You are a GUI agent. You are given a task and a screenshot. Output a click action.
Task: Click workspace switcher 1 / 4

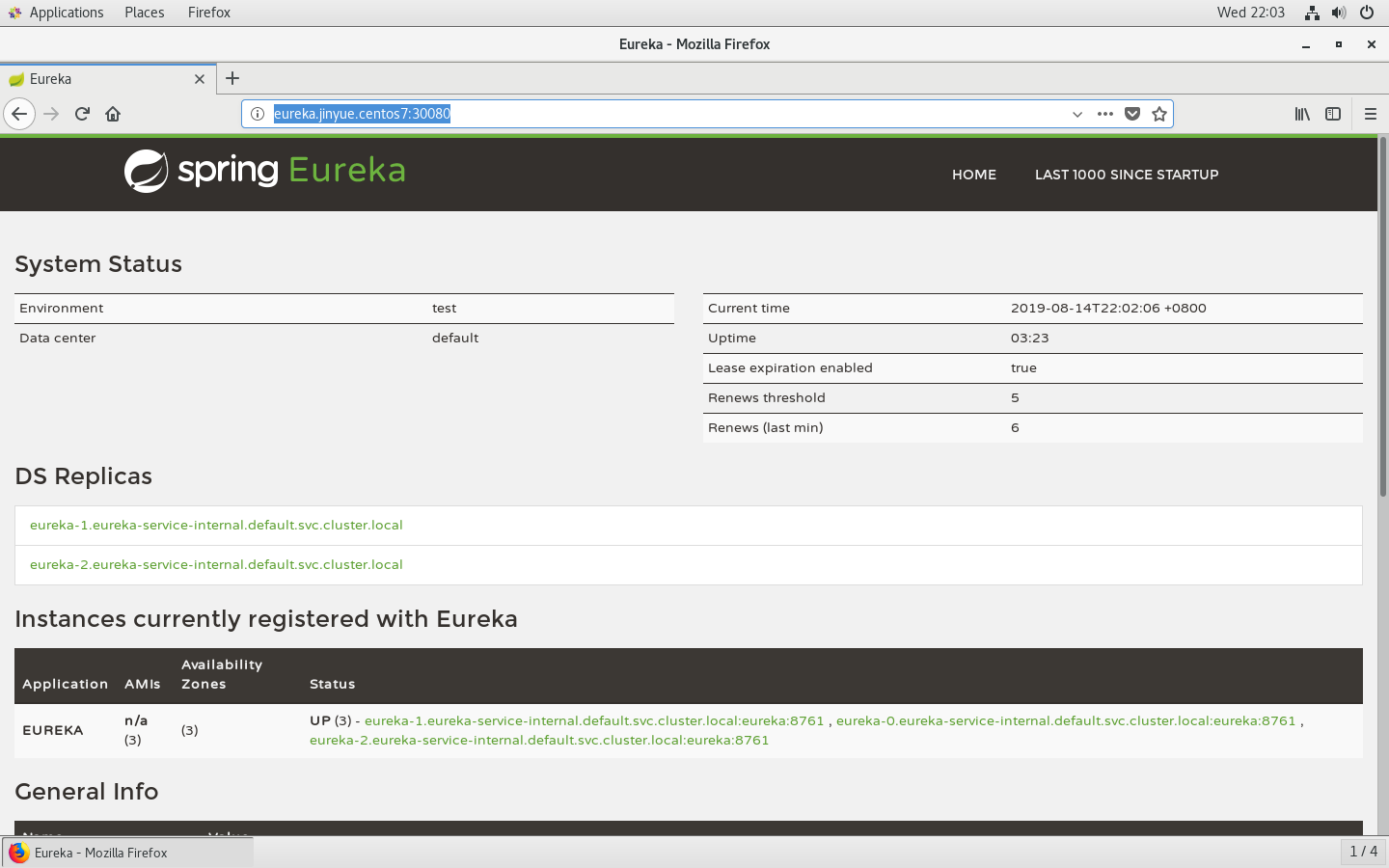point(1363,852)
